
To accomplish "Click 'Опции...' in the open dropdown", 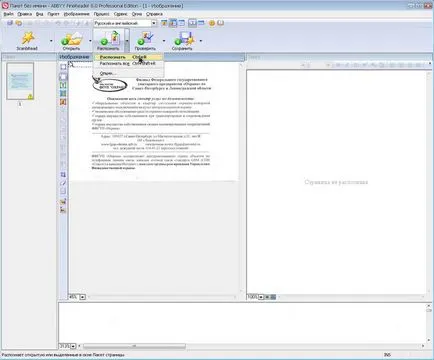I will (x=107, y=73).
